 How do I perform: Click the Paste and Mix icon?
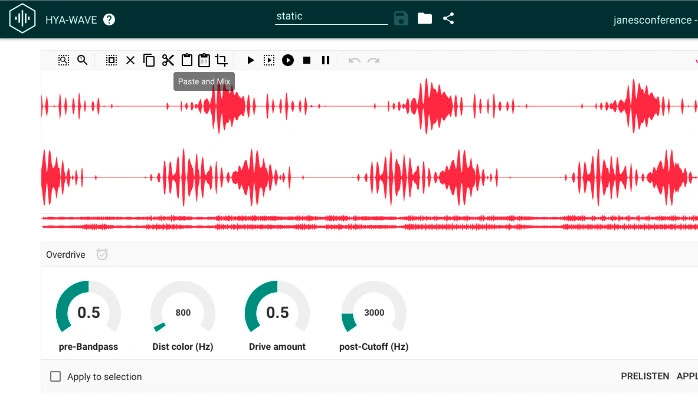tap(204, 60)
